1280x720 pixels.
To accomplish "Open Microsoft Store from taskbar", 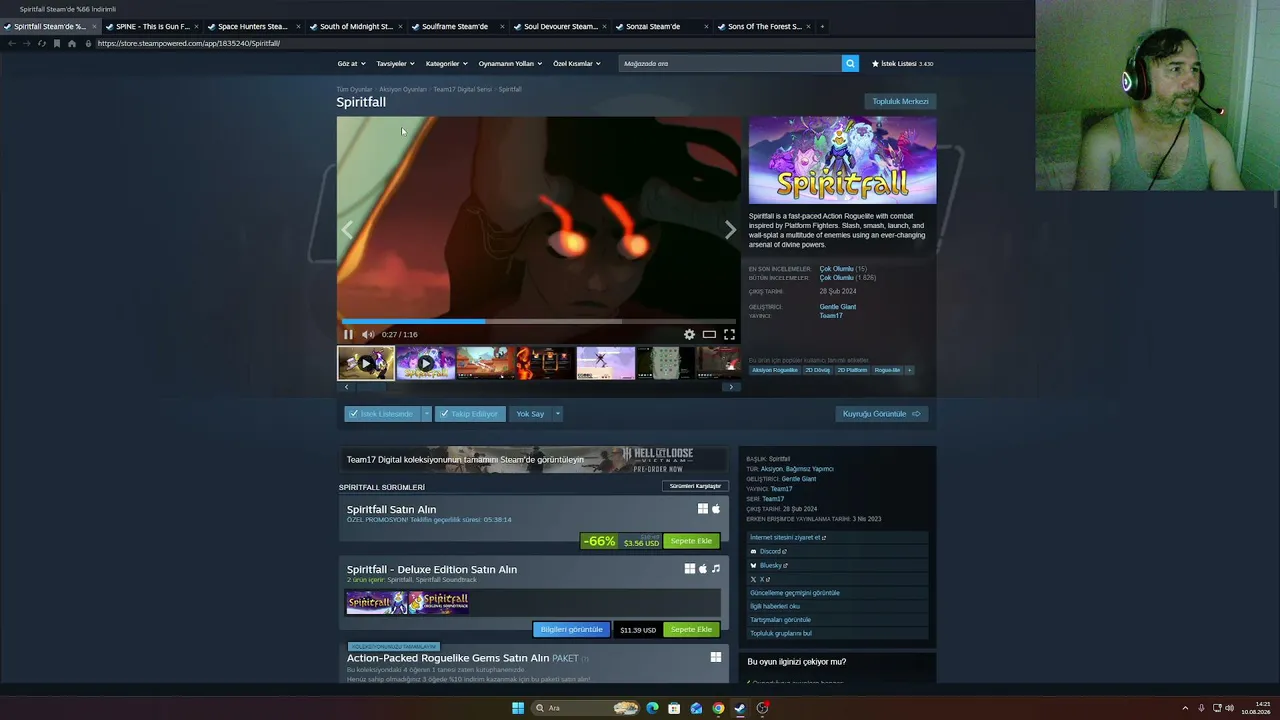I will 674,708.
